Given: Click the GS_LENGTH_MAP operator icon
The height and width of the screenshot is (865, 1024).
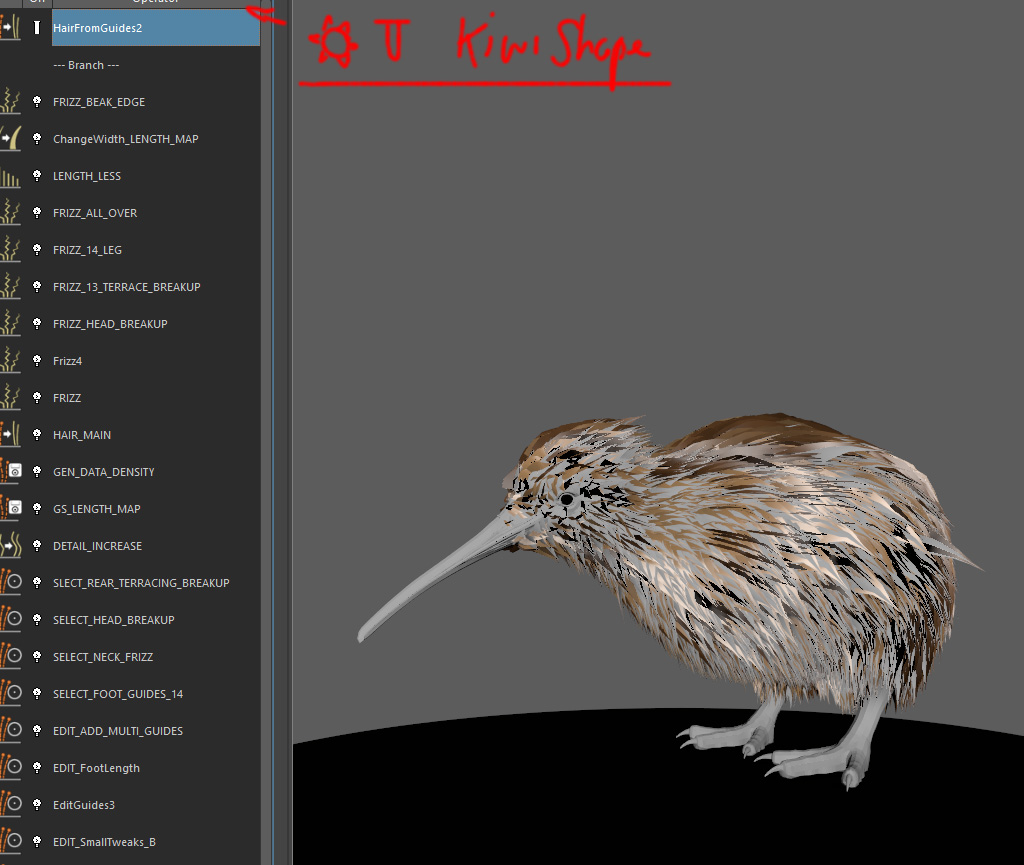Looking at the screenshot, I should (x=11, y=509).
